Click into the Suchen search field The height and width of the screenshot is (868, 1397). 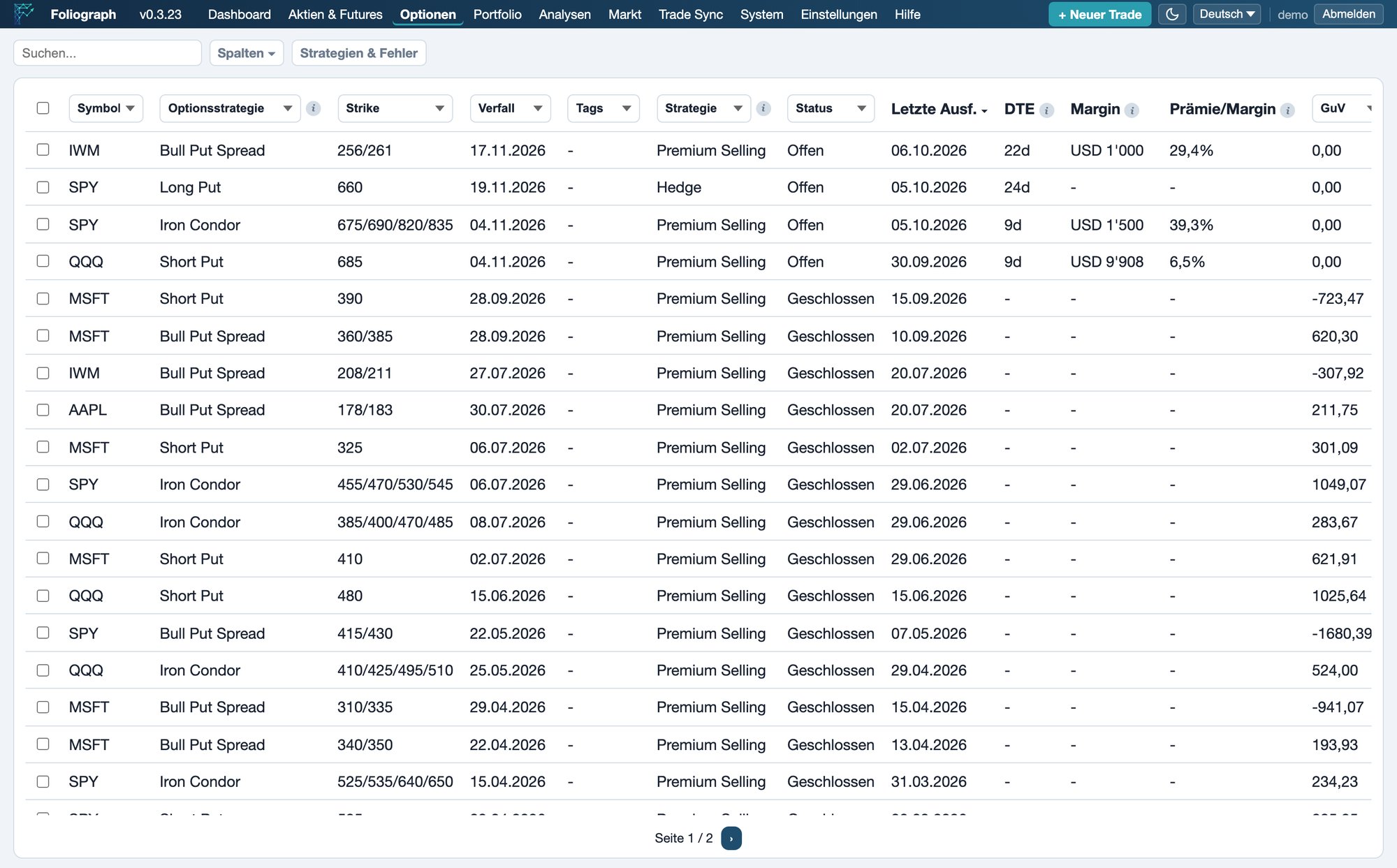pos(108,53)
